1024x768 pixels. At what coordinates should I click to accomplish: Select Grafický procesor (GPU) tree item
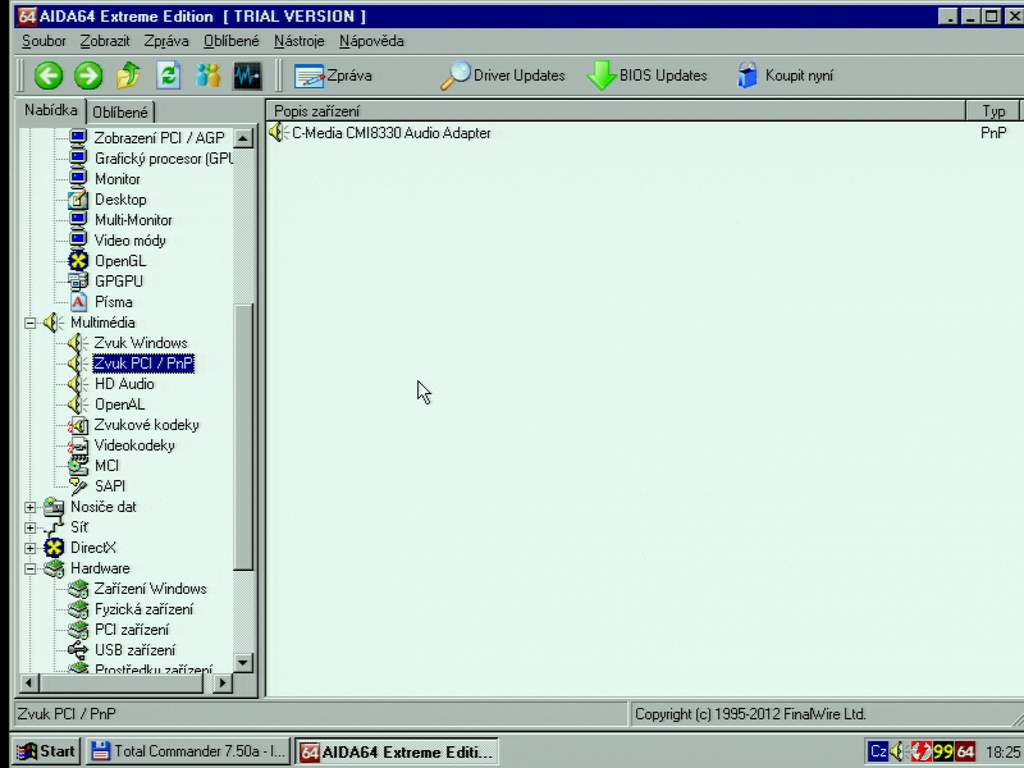tap(163, 159)
